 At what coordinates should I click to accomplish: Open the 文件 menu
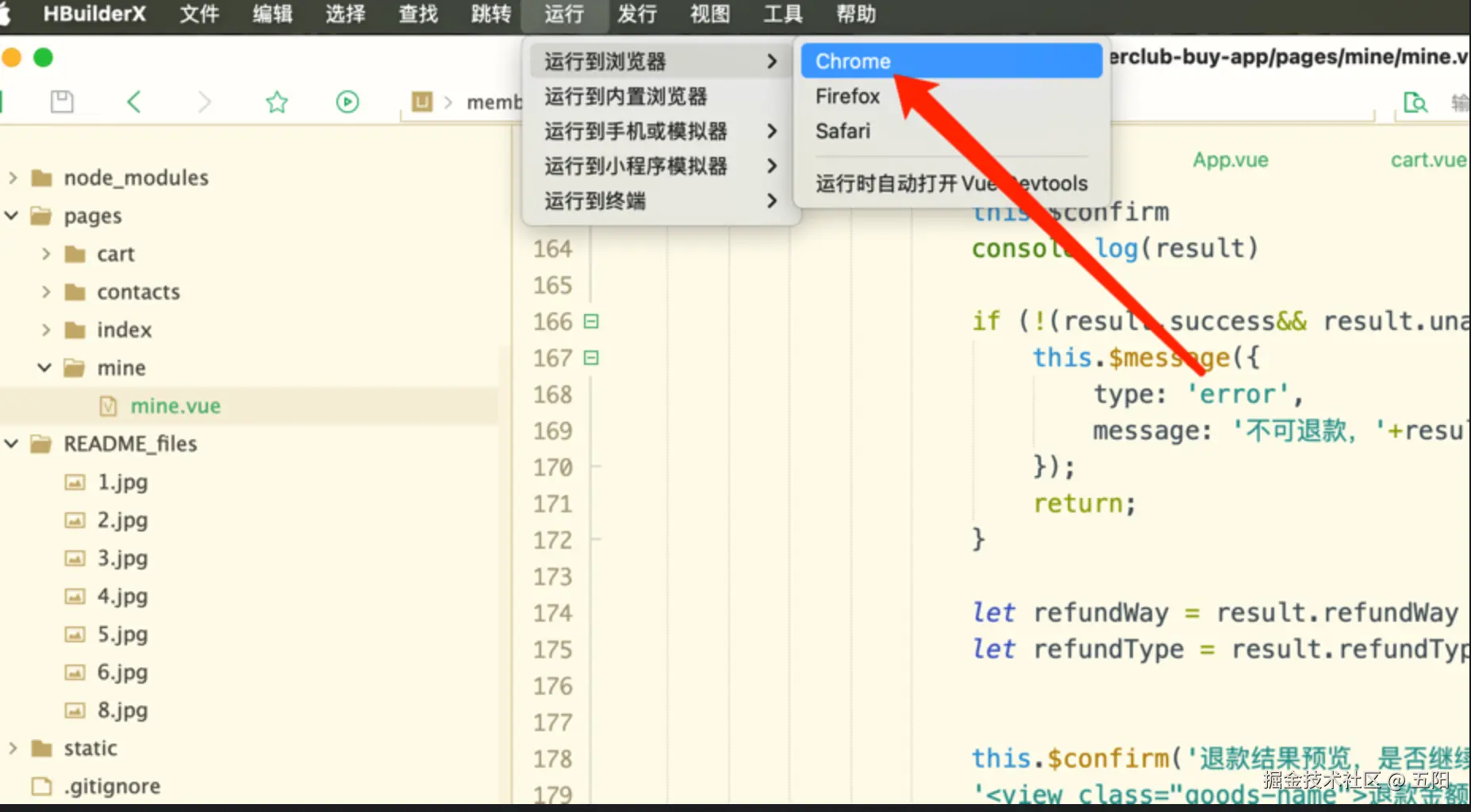(199, 14)
